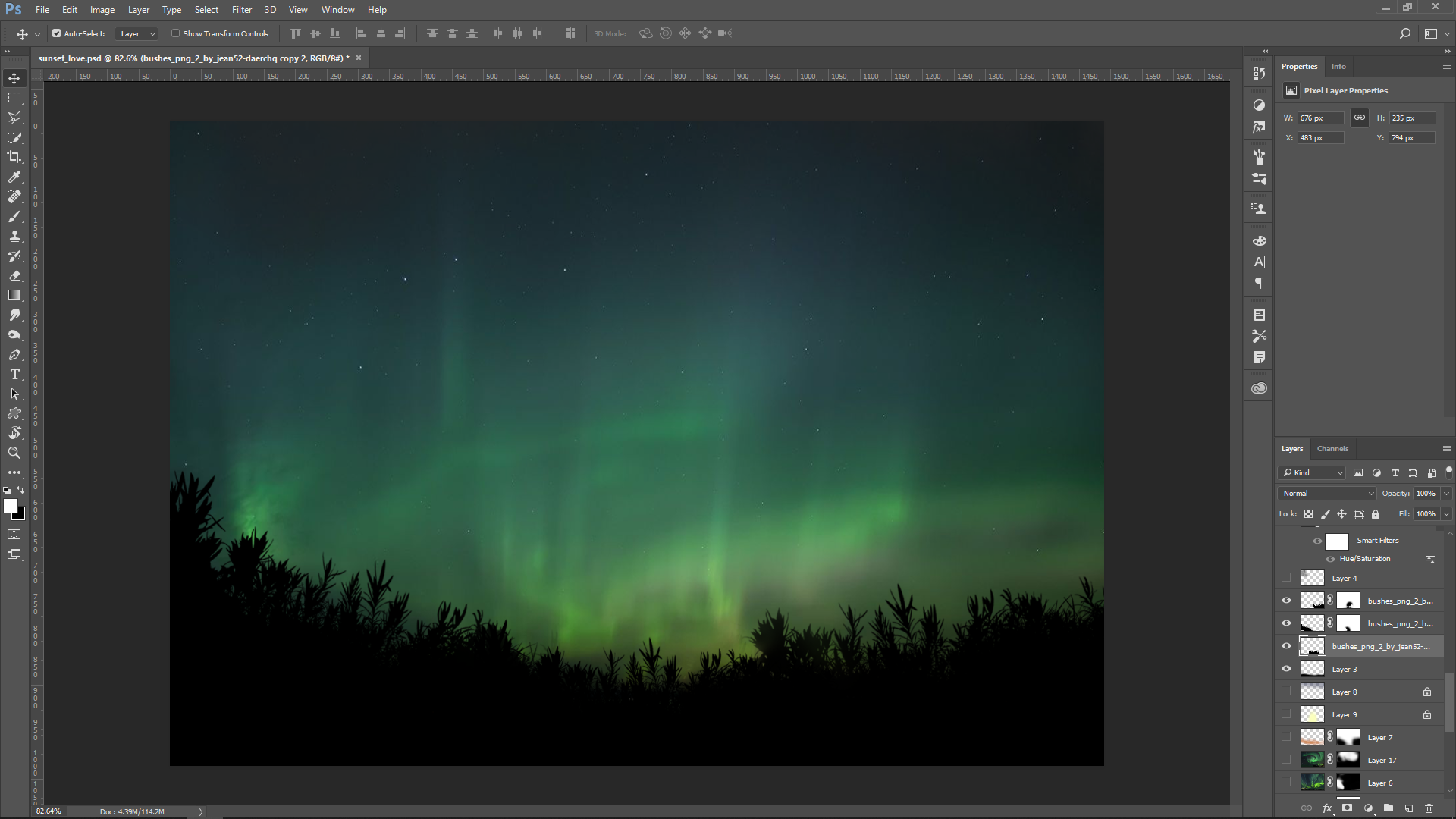Select the Zoom tool
1456x819 pixels.
(x=14, y=453)
